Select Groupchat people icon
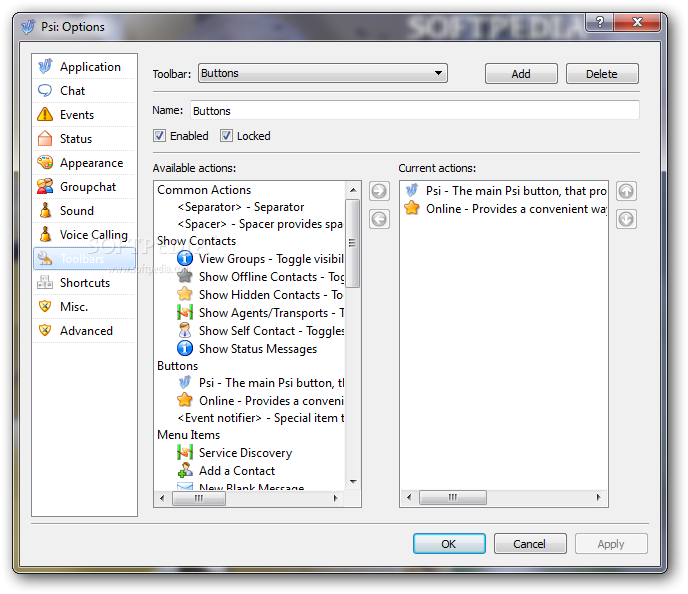 45,186
